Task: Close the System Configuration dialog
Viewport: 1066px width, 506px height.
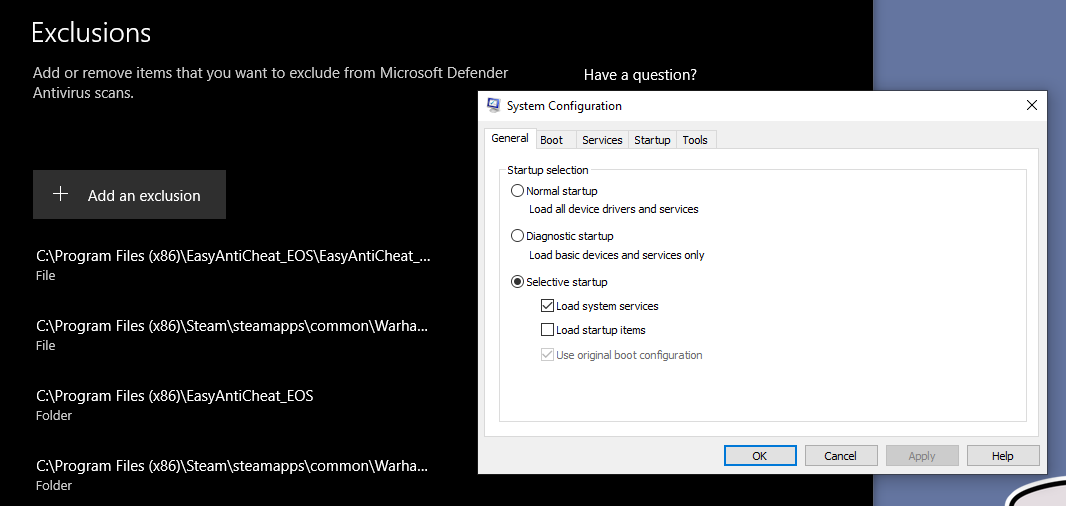Action: [x=1032, y=105]
